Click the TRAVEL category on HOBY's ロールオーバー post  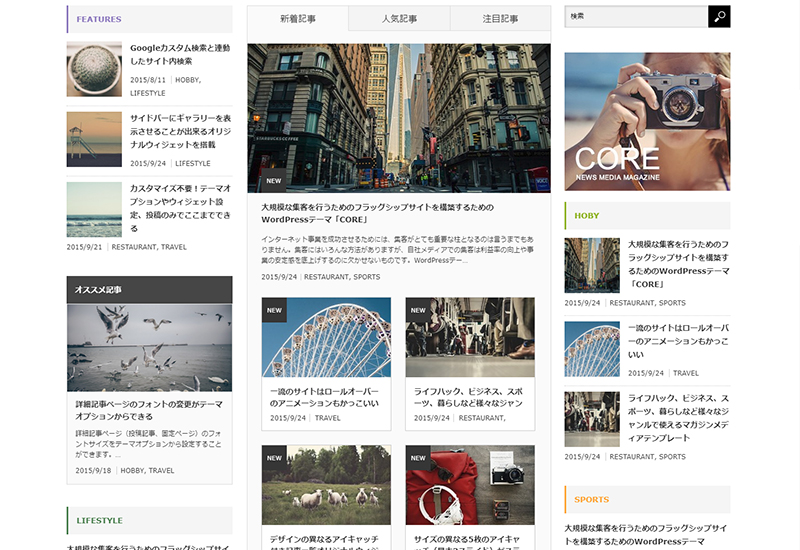[686, 373]
